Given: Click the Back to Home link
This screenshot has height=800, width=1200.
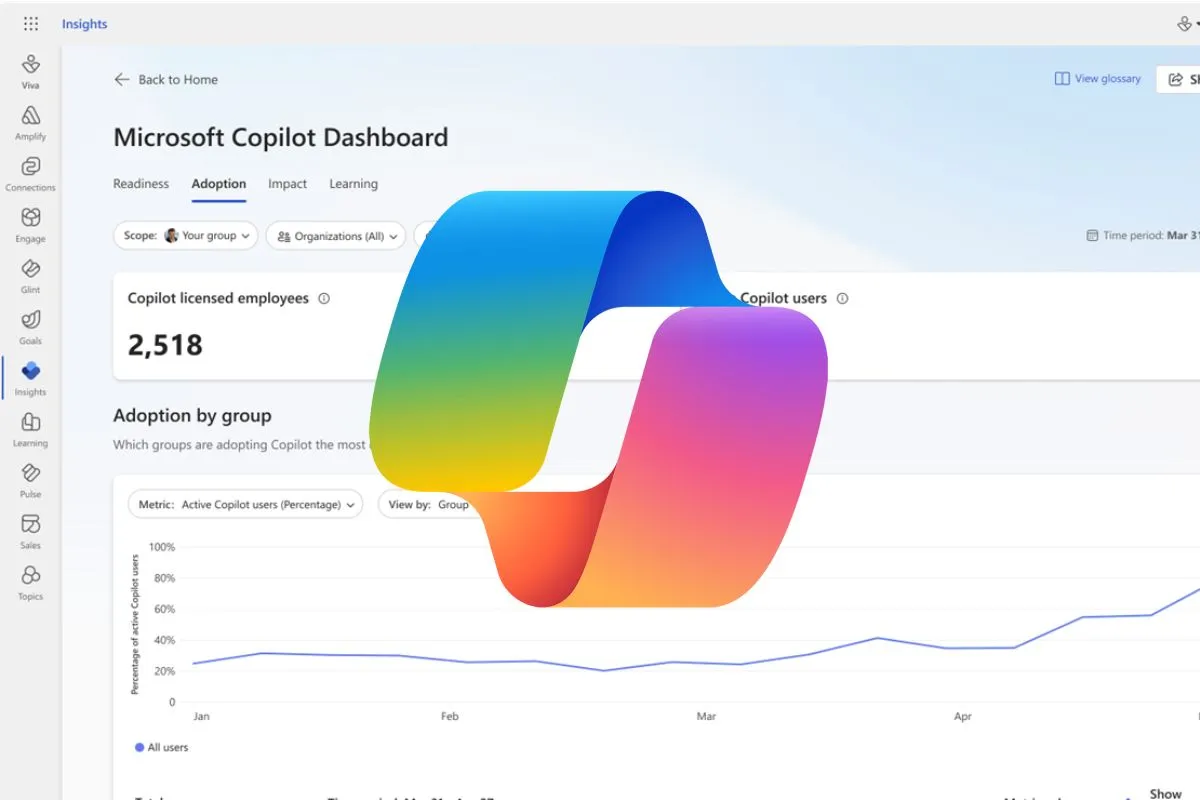Looking at the screenshot, I should coord(165,79).
